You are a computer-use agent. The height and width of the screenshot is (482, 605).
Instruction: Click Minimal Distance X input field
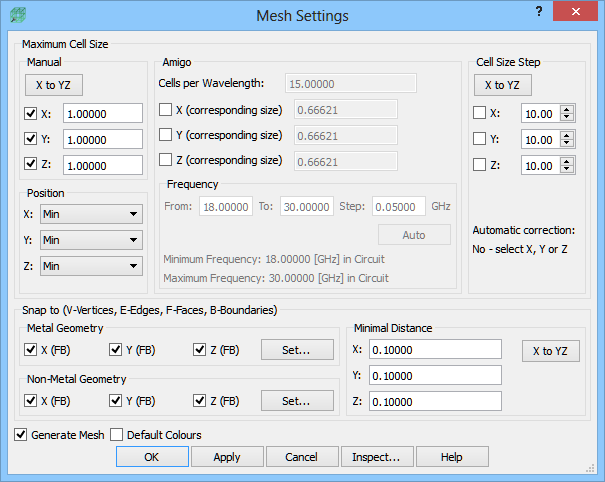(435, 349)
